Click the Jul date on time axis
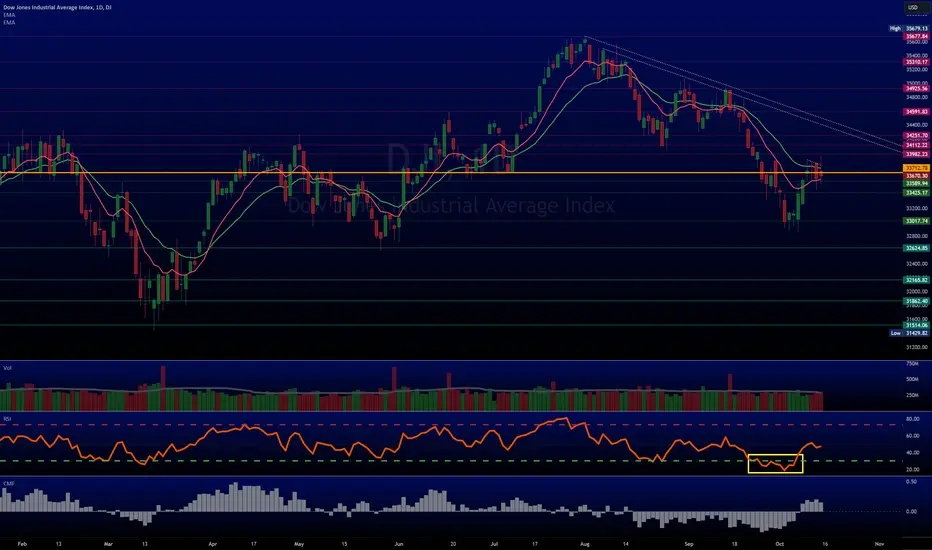The image size is (932, 550). click(x=494, y=544)
